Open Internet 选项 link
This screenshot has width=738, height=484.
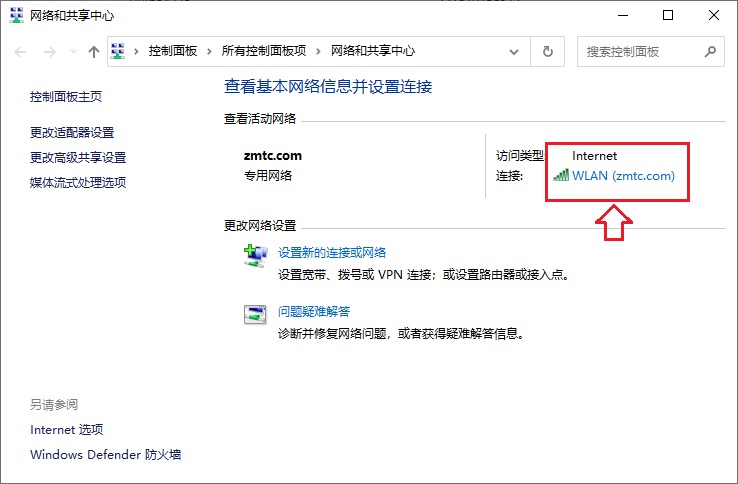click(x=66, y=429)
